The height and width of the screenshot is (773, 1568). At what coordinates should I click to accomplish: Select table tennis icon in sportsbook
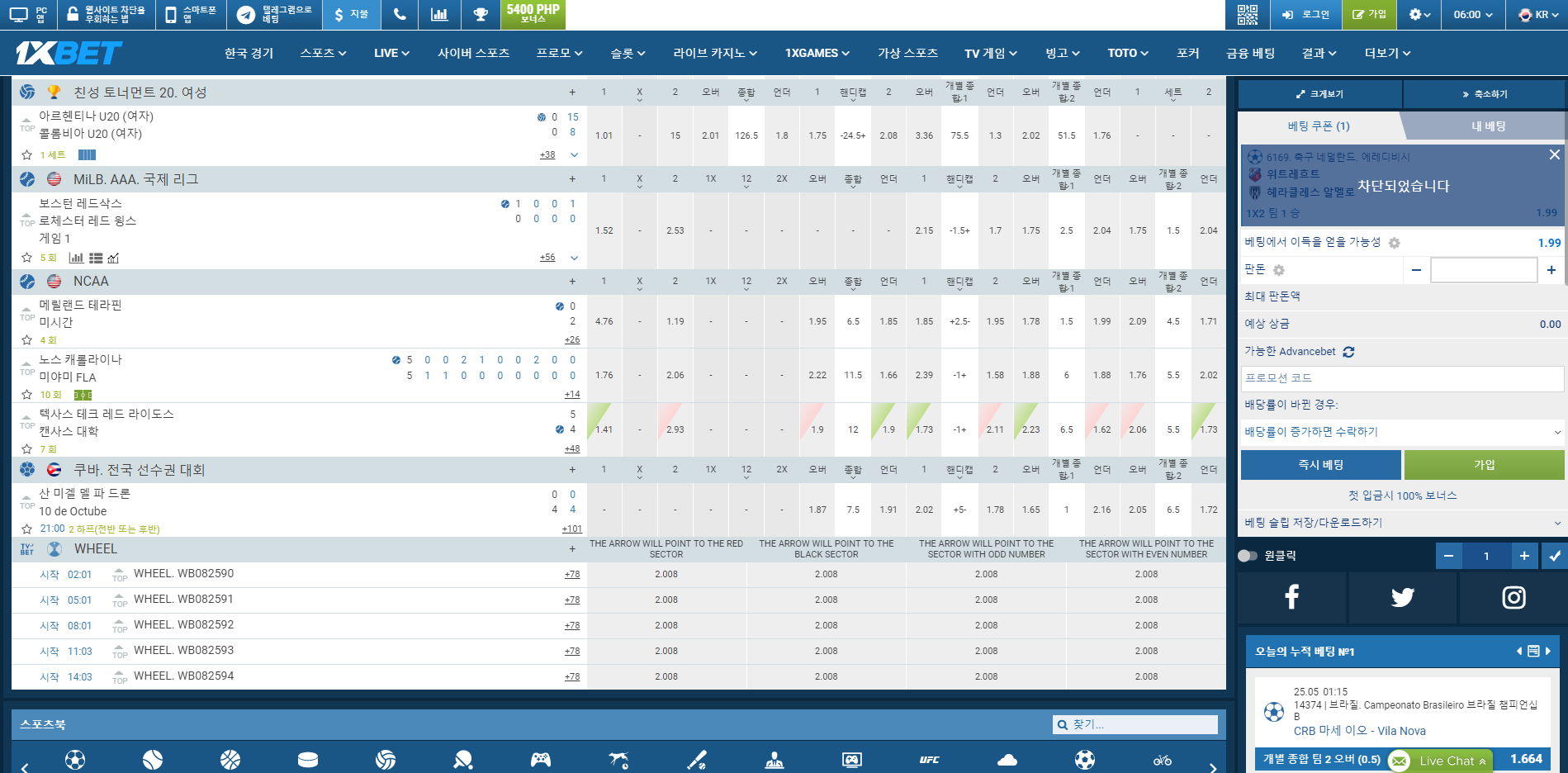point(463,760)
